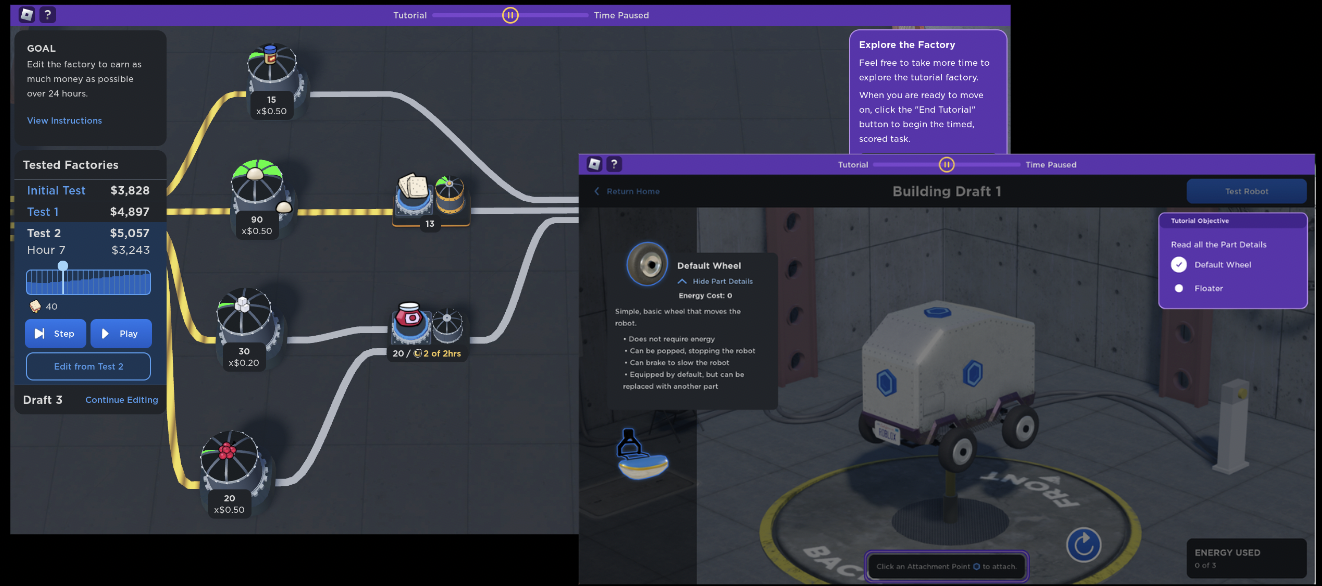Click the Play button
Image resolution: width=1322 pixels, height=586 pixels.
pyautogui.click(x=121, y=334)
